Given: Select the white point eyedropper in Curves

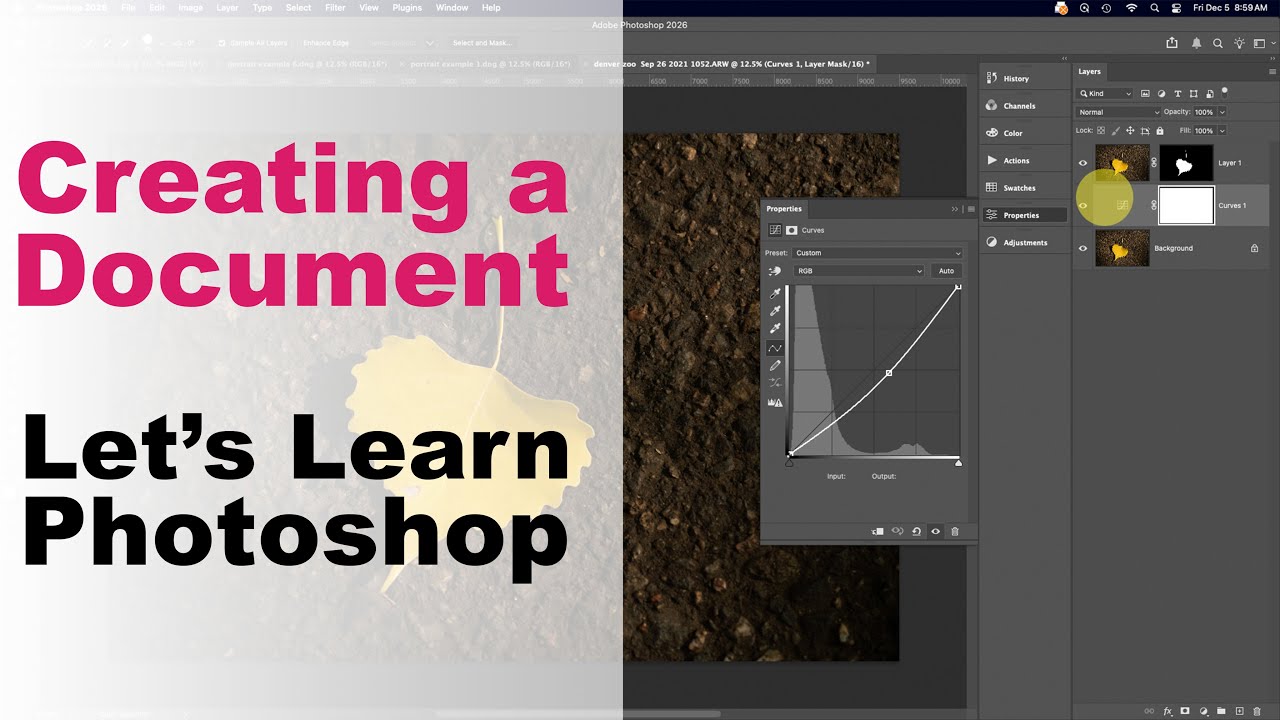Looking at the screenshot, I should pyautogui.click(x=775, y=329).
